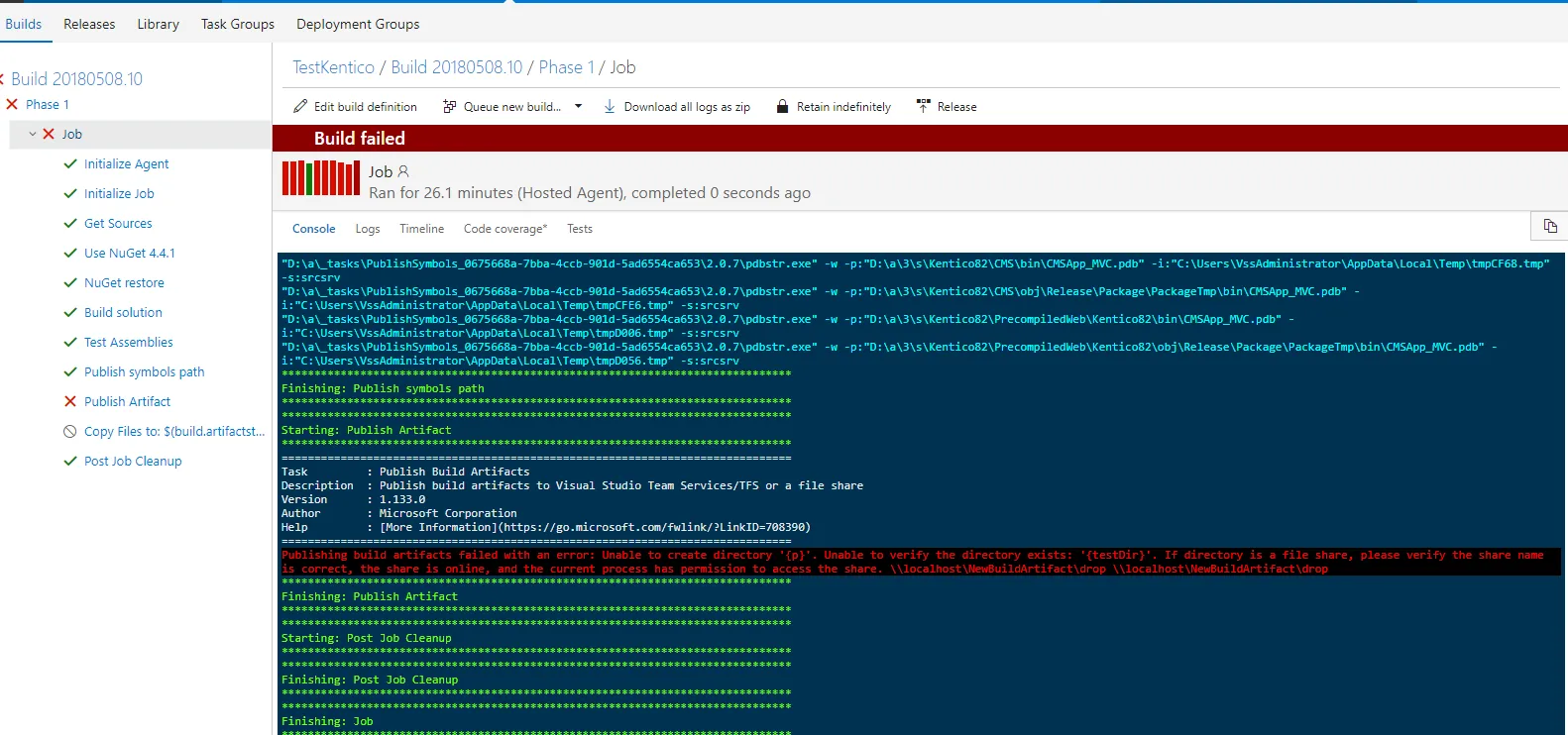Click the Queue new build icon
Image resolution: width=1568 pixels, height=735 pixels.
449,106
